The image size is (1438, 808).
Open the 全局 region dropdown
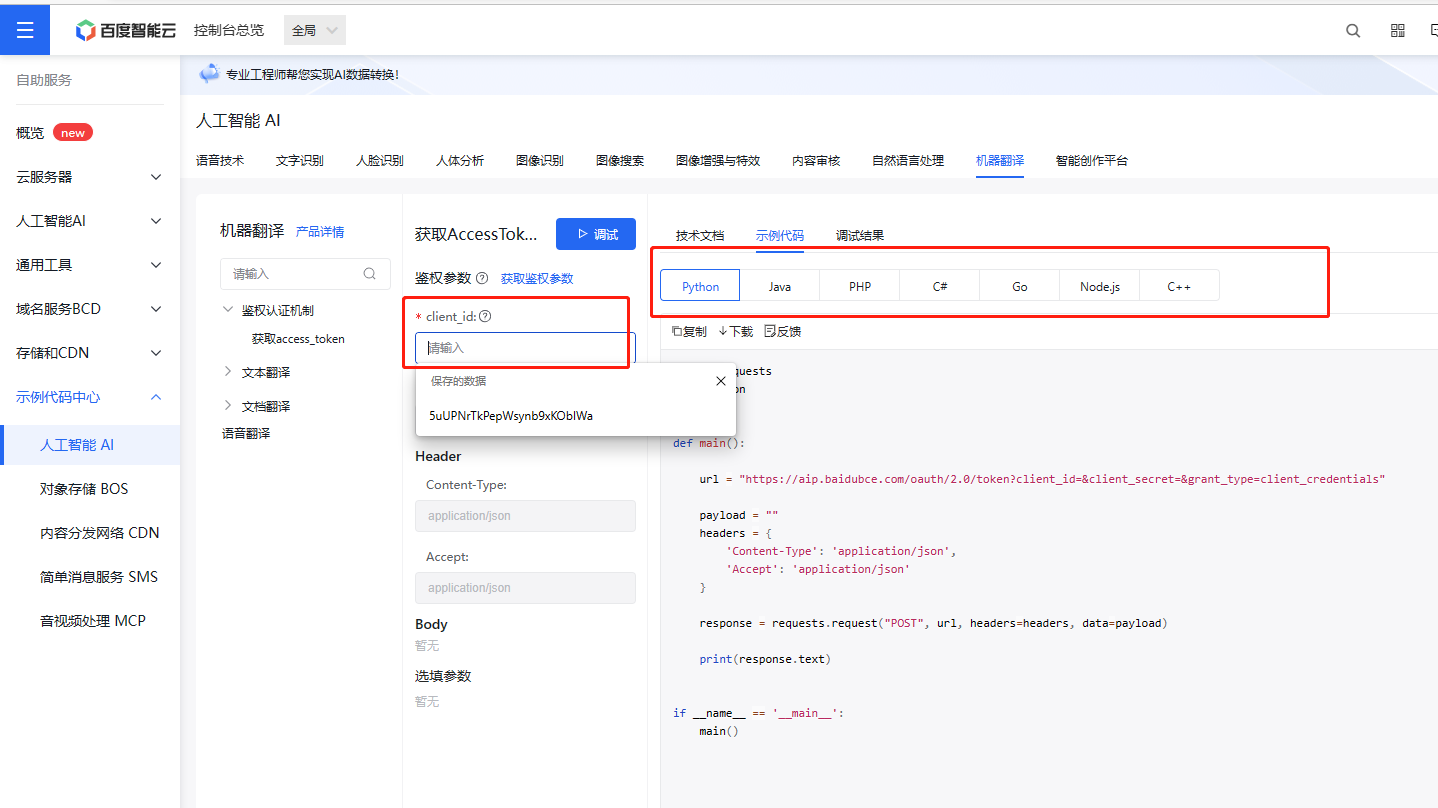tap(314, 30)
